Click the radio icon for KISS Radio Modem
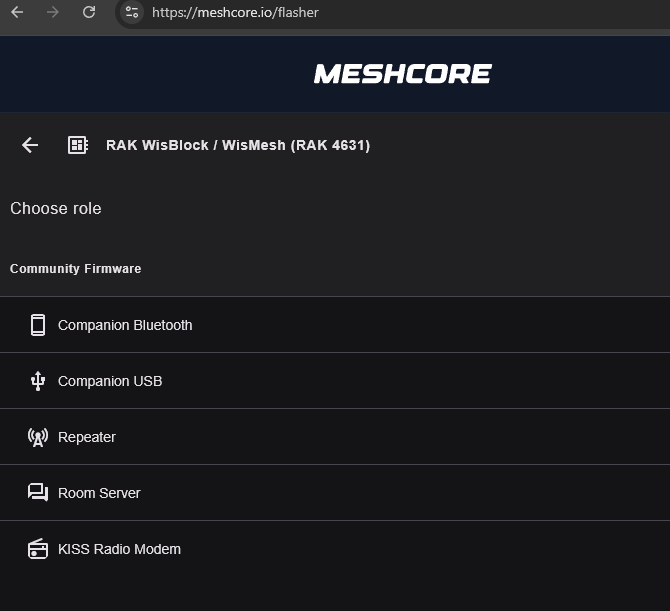 [x=38, y=549]
